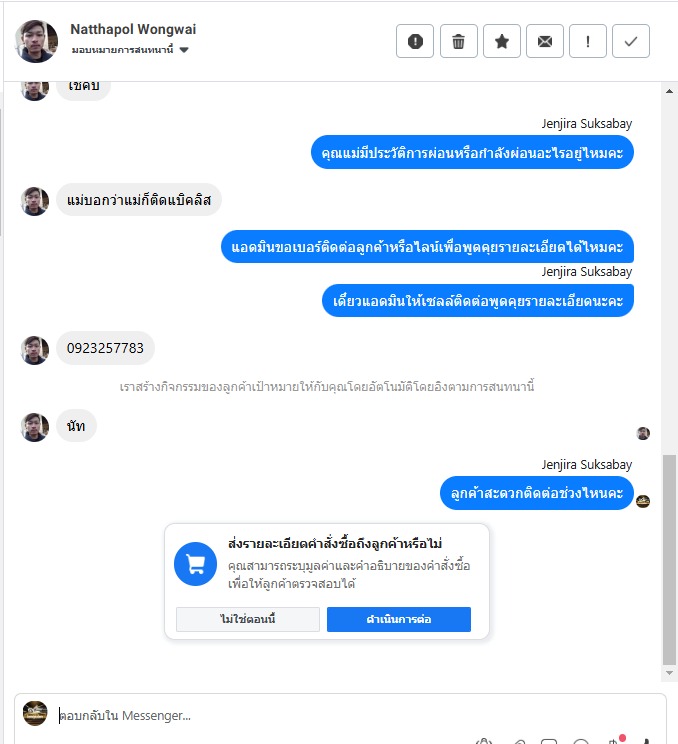
Task: Click the page avatar beside reply box
Action: click(35, 713)
